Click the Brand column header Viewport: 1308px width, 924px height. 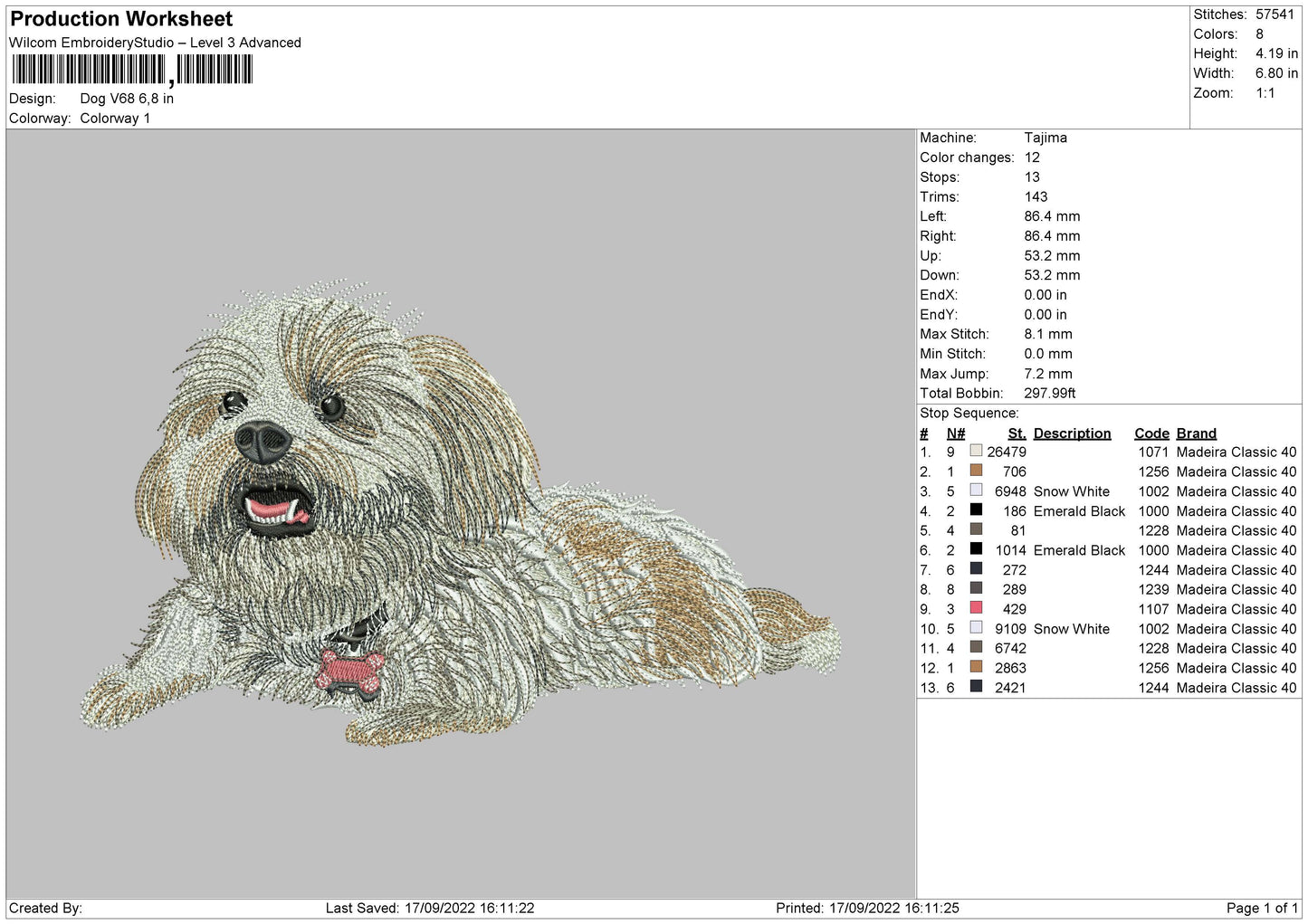click(1196, 433)
